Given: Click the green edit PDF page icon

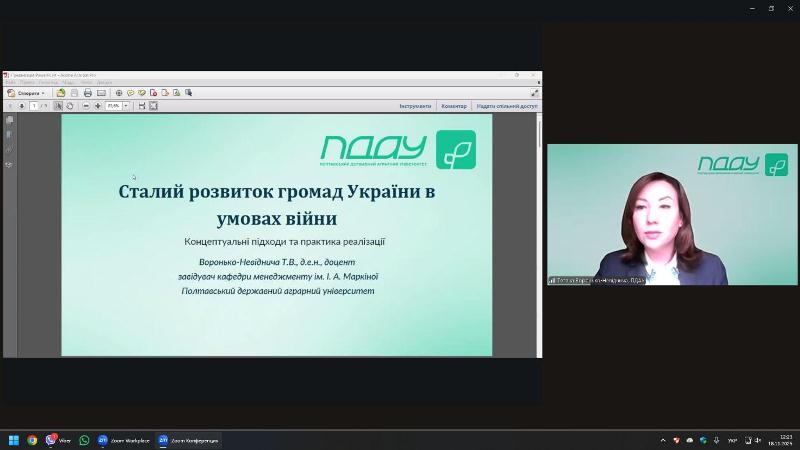Looking at the screenshot, I should 177,93.
